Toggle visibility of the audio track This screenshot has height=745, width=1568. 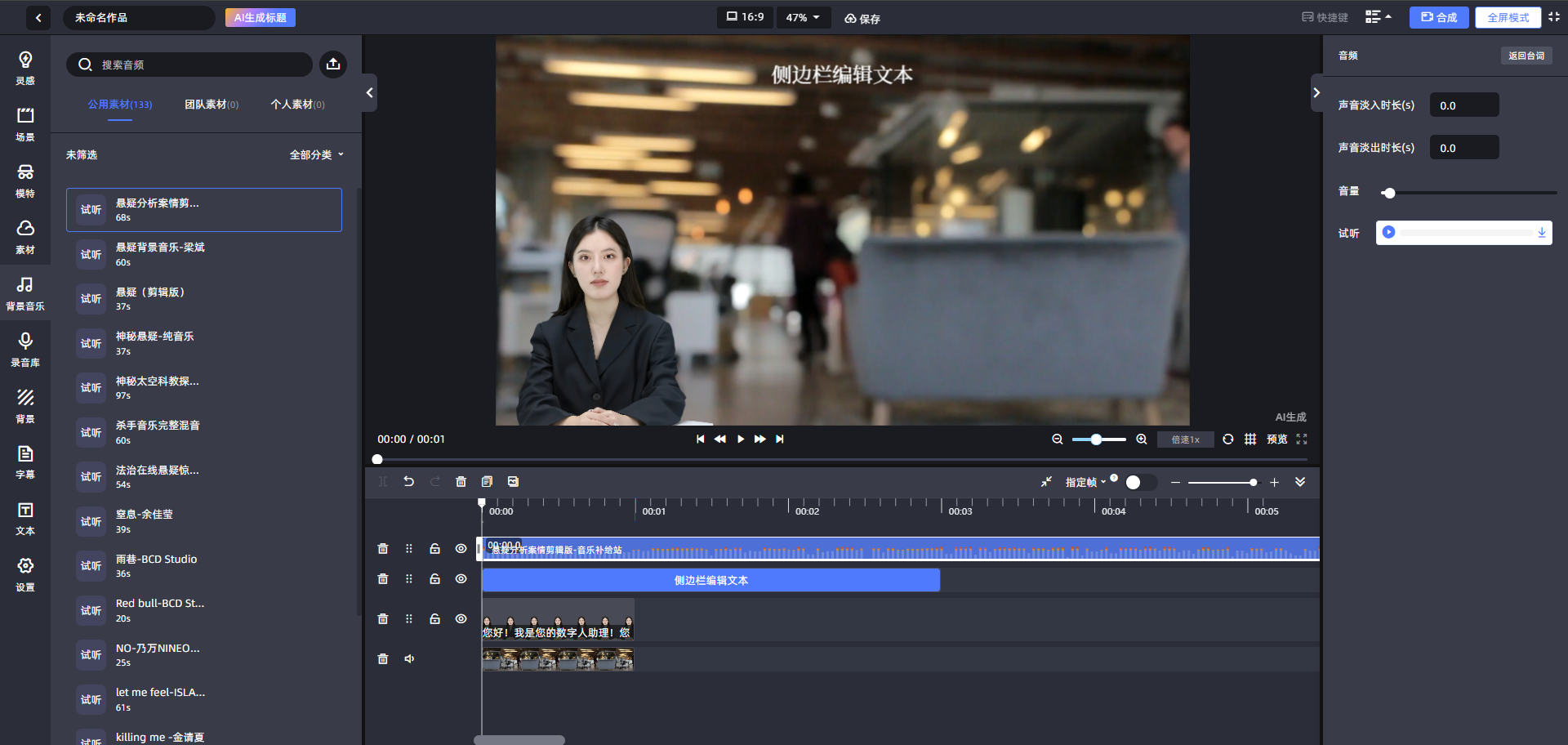click(461, 549)
